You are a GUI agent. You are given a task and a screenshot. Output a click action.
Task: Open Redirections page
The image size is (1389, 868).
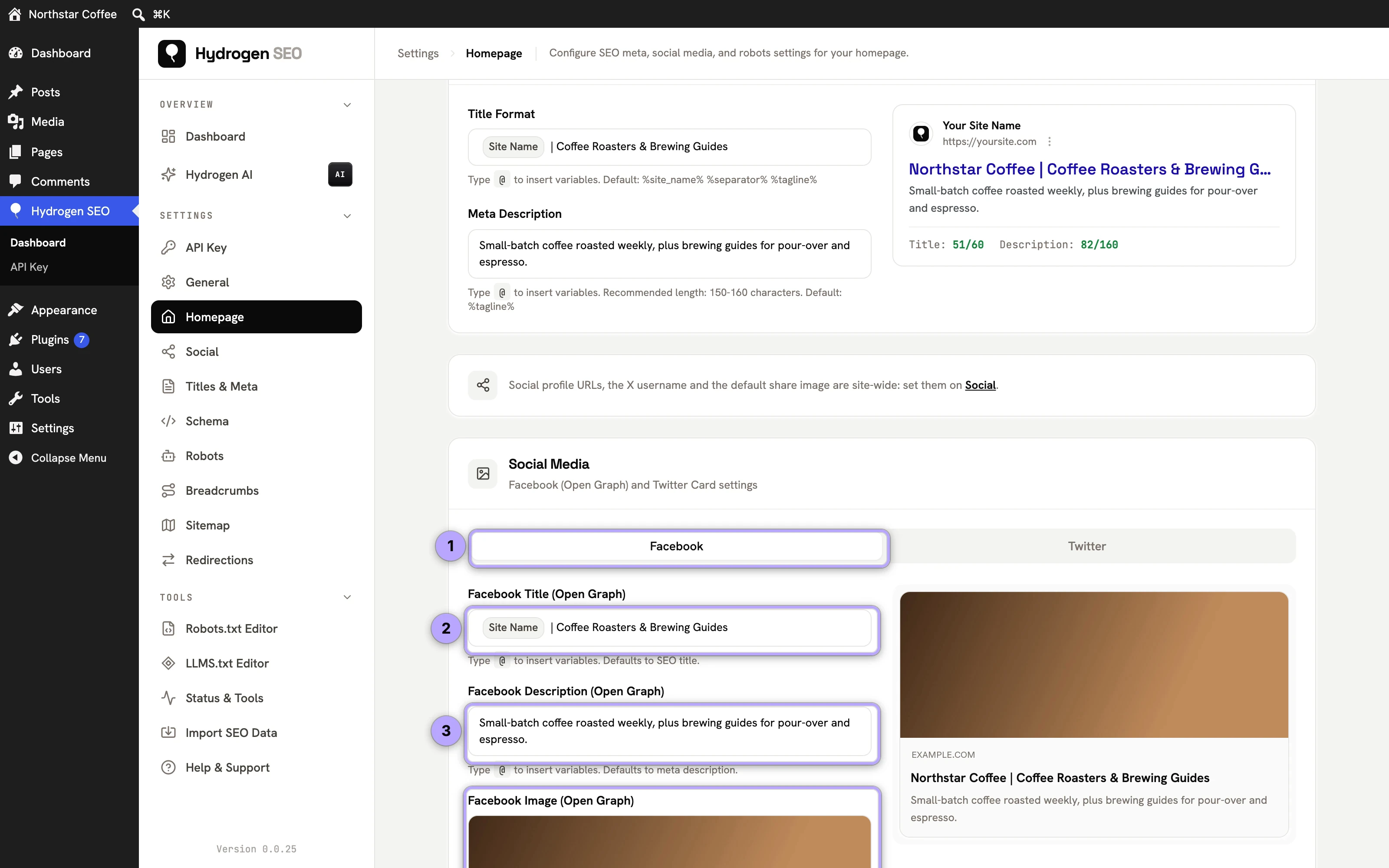point(256,560)
